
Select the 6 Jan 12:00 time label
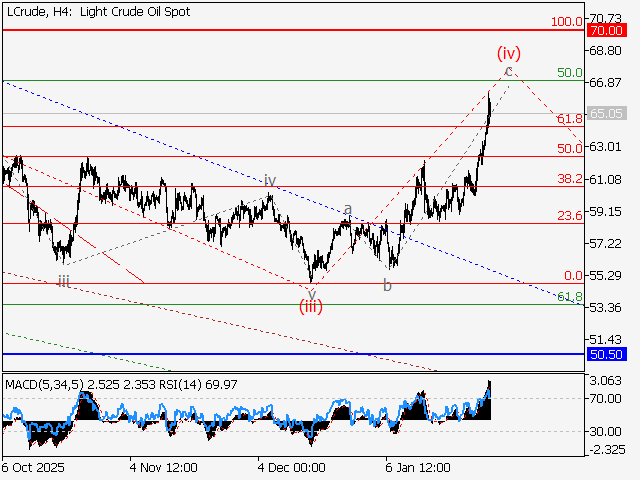click(419, 467)
